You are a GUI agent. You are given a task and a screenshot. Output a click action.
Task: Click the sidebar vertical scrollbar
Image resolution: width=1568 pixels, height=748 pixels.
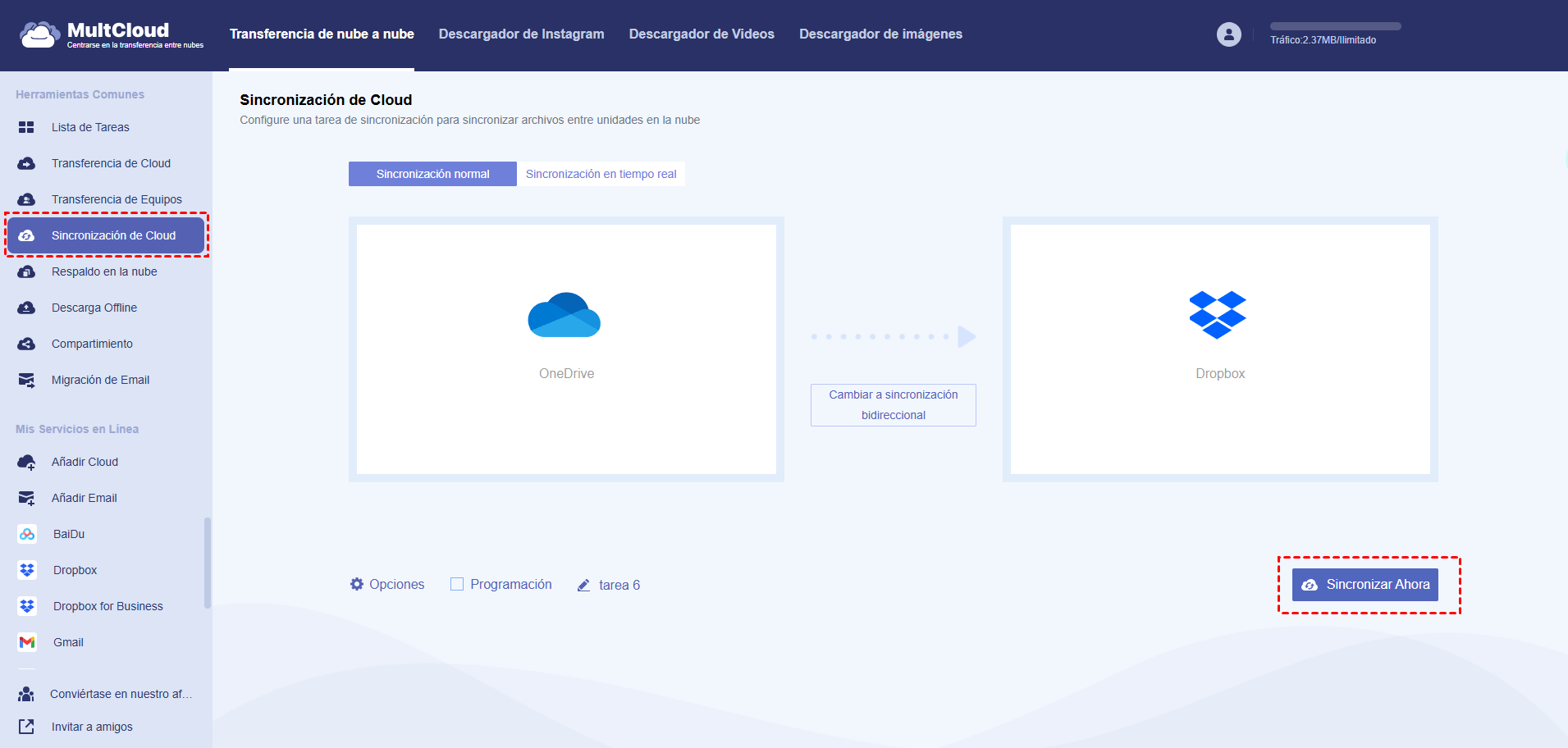[208, 562]
